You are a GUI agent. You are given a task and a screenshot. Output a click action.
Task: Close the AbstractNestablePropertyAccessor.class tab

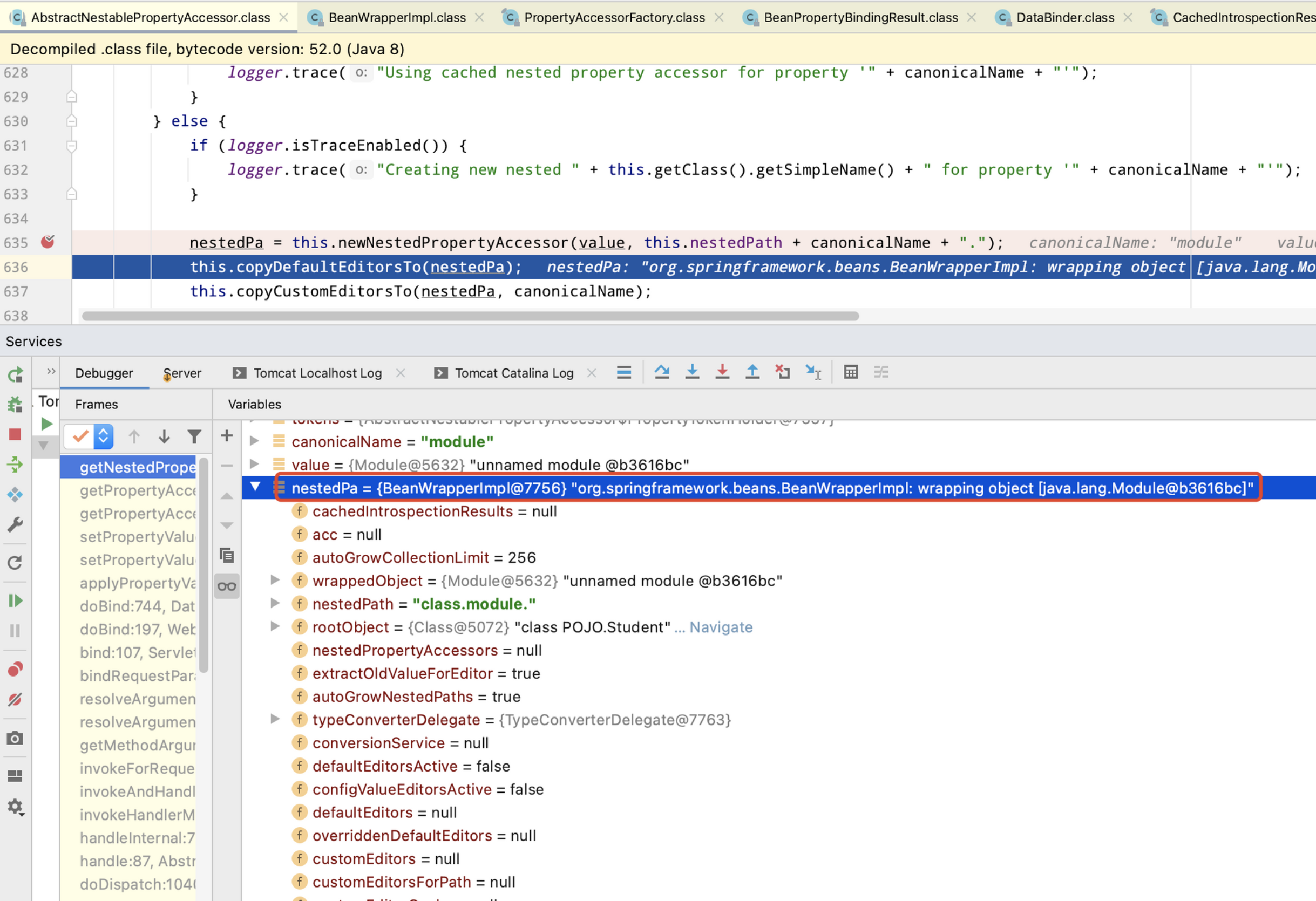284,18
